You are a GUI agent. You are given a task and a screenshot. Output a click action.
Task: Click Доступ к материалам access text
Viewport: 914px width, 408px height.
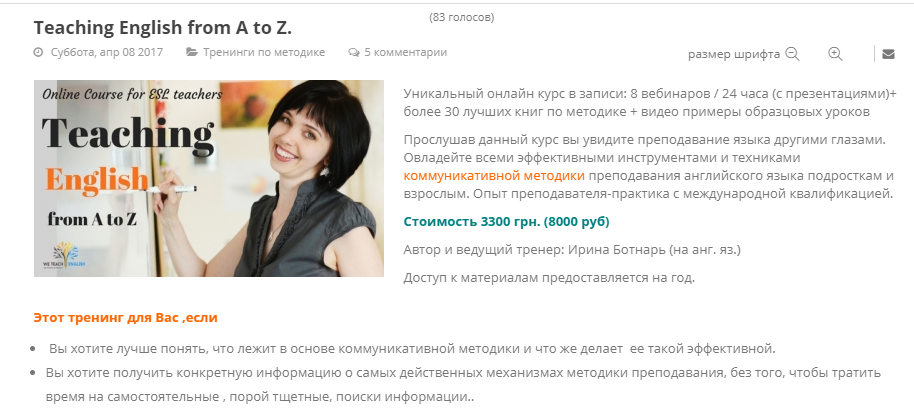click(549, 277)
